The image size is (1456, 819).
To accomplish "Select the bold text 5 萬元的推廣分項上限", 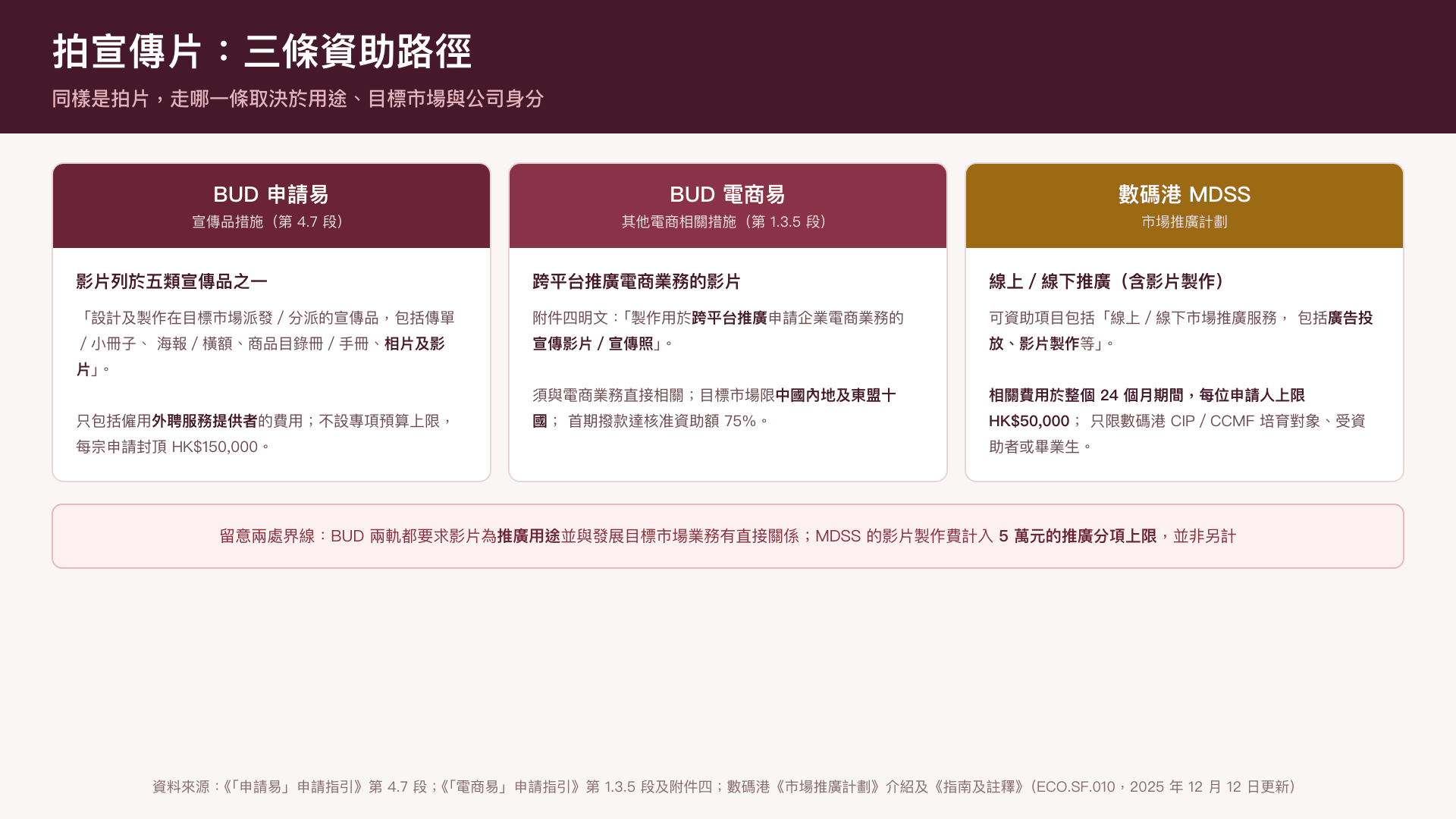I will coord(1078,536).
